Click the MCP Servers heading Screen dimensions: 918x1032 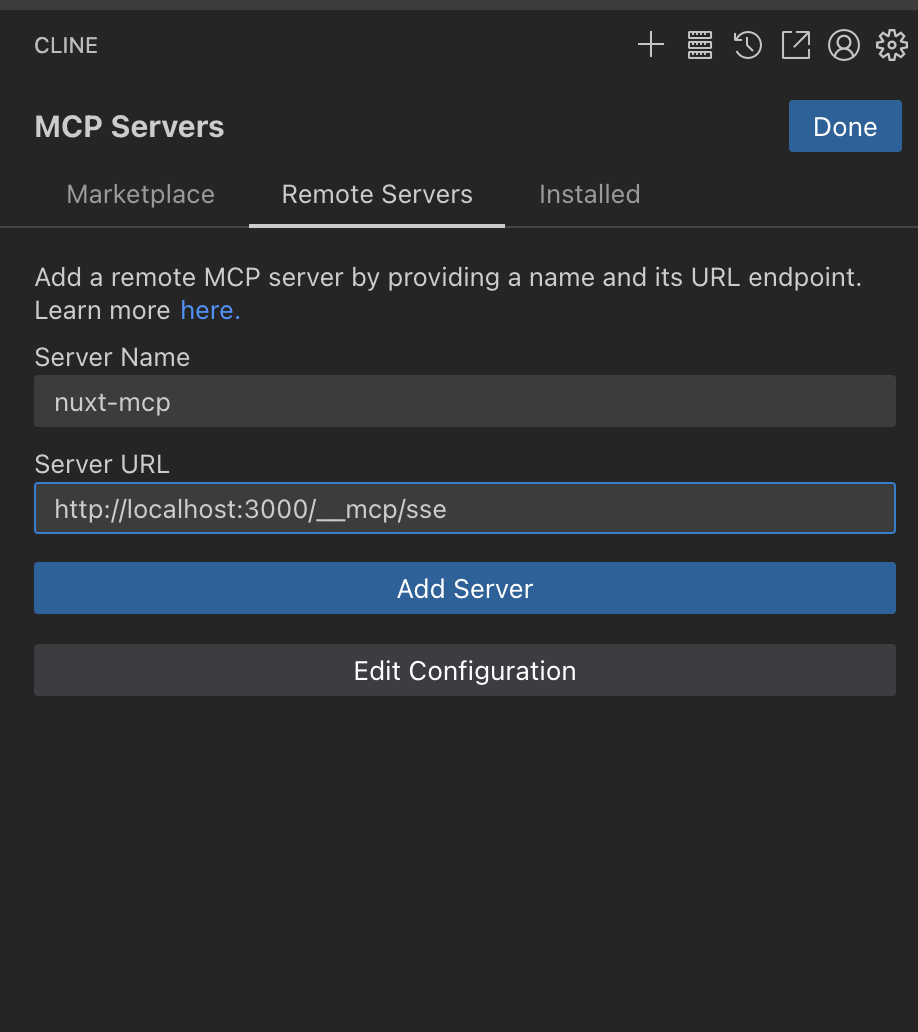[128, 126]
